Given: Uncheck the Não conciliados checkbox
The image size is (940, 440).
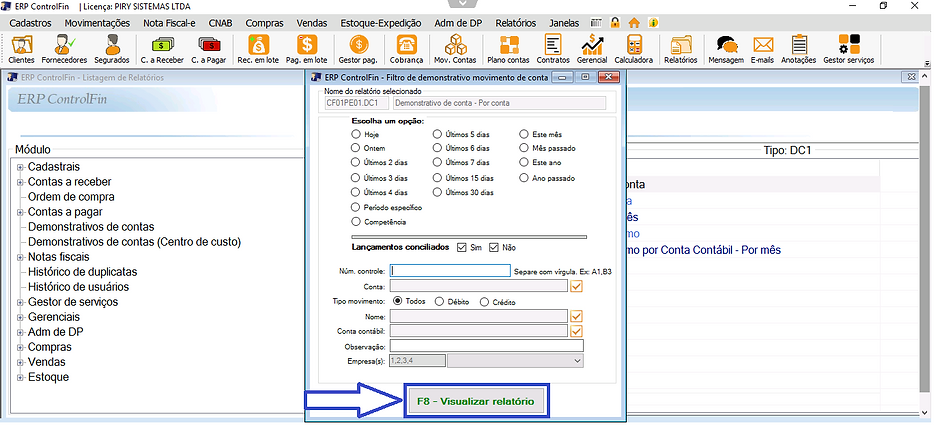Looking at the screenshot, I should [494, 247].
